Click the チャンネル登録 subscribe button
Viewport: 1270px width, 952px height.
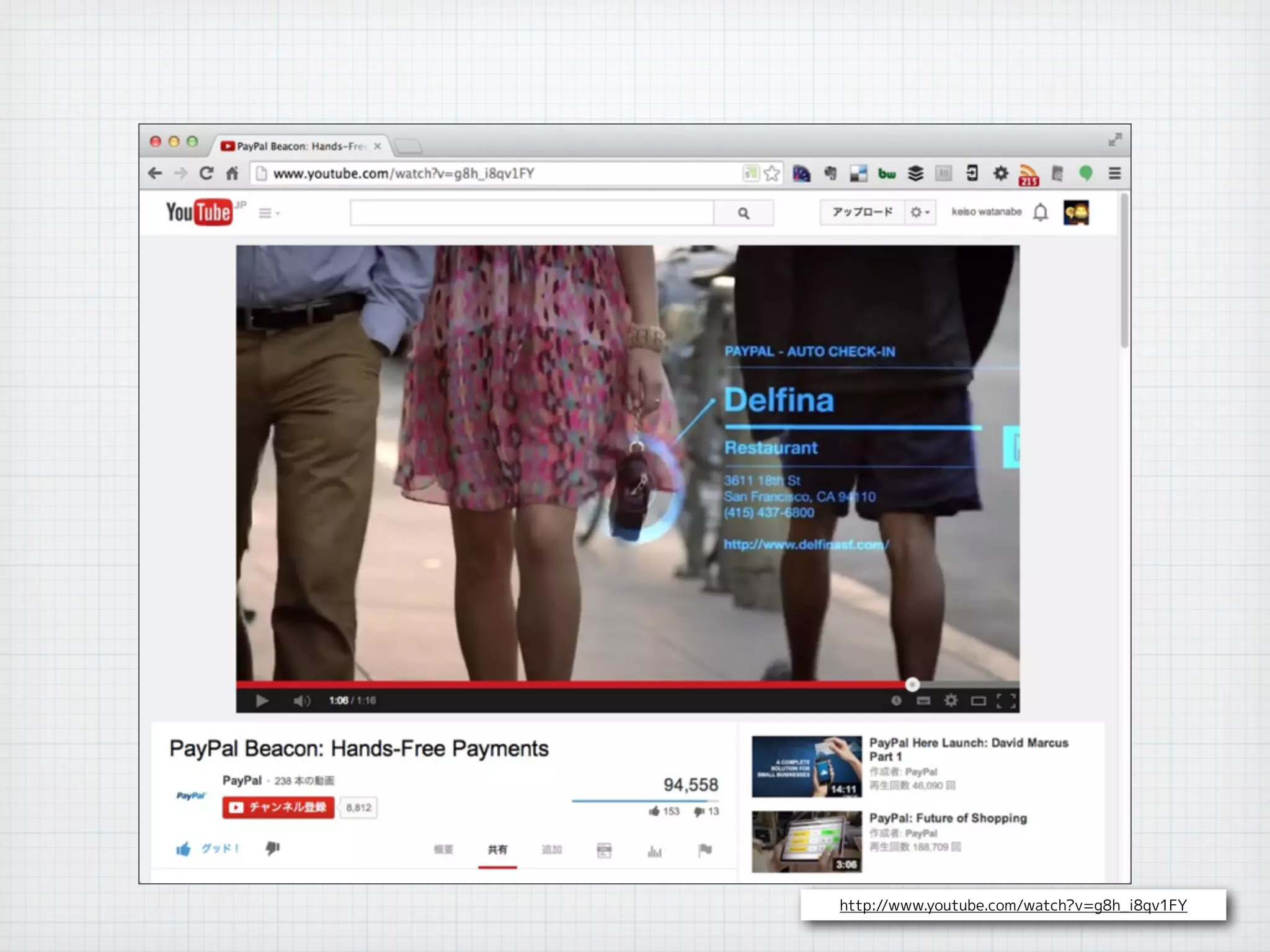278,807
